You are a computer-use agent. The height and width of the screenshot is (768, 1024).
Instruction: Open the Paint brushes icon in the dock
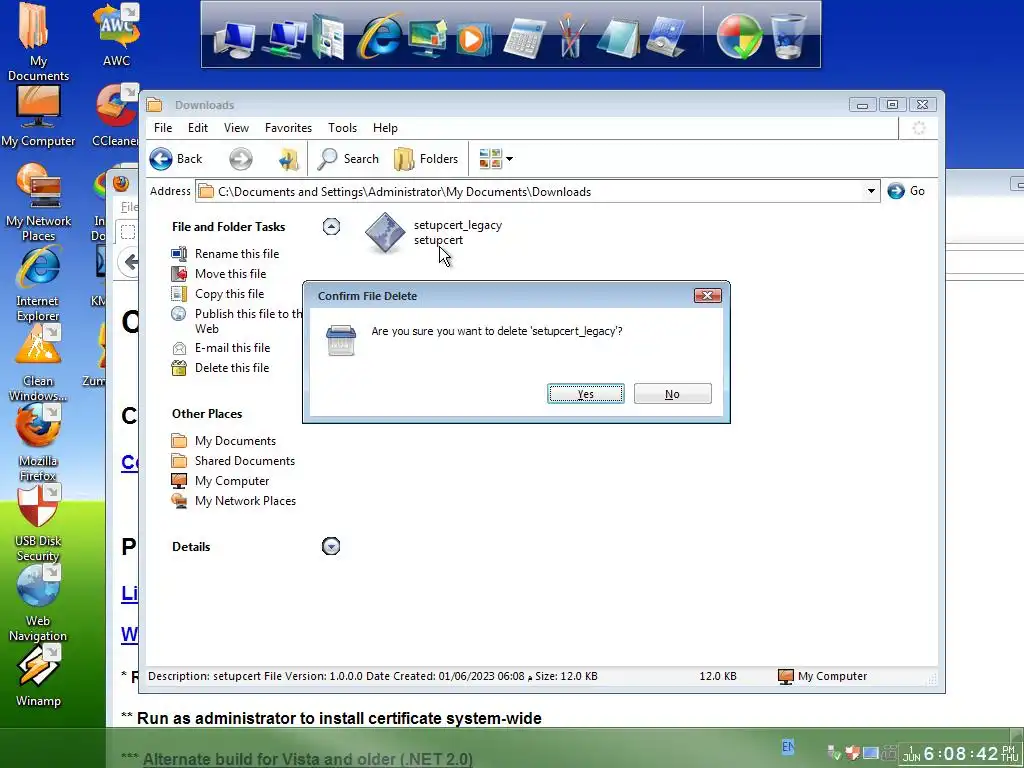point(570,37)
